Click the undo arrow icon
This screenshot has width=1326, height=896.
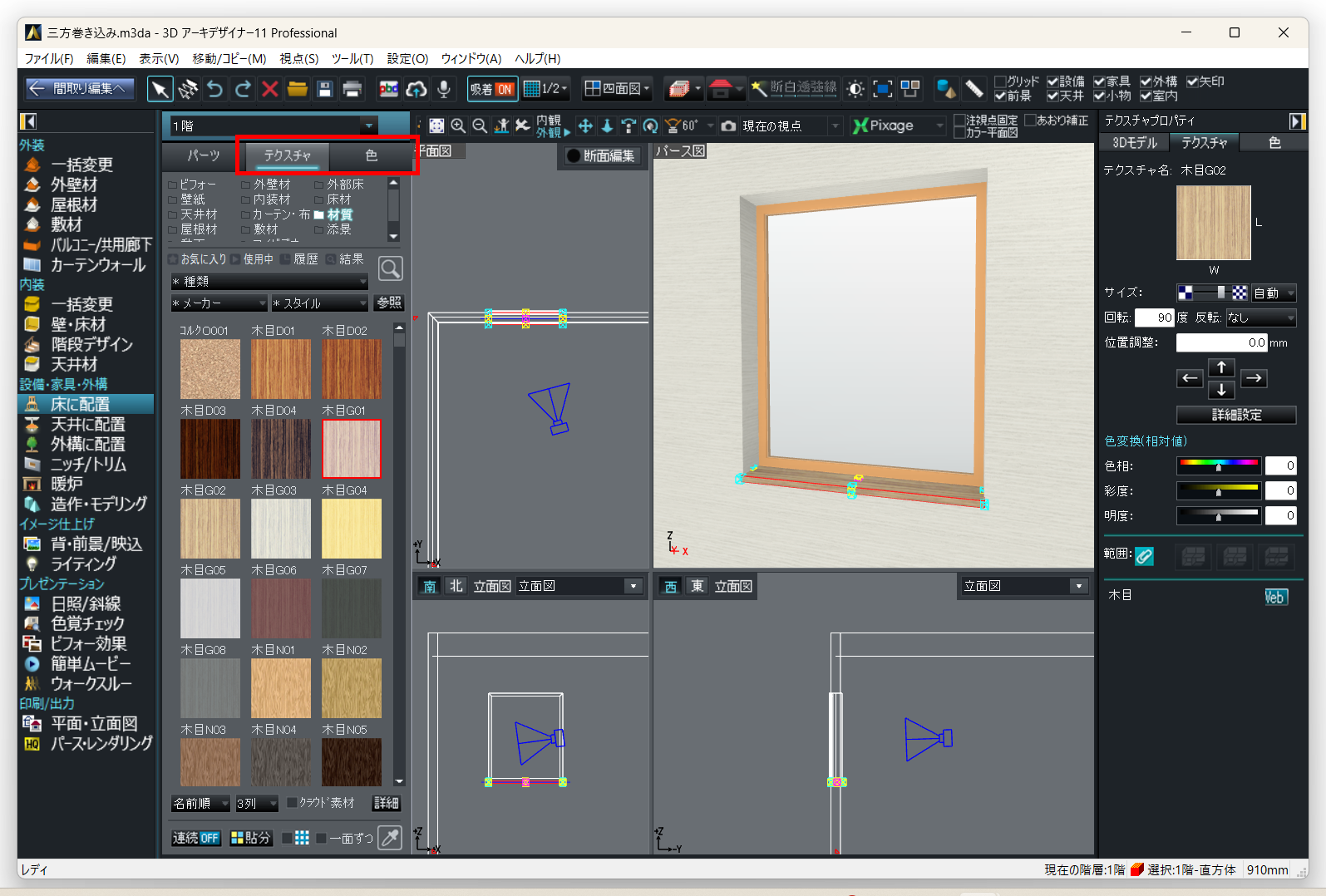coord(214,89)
